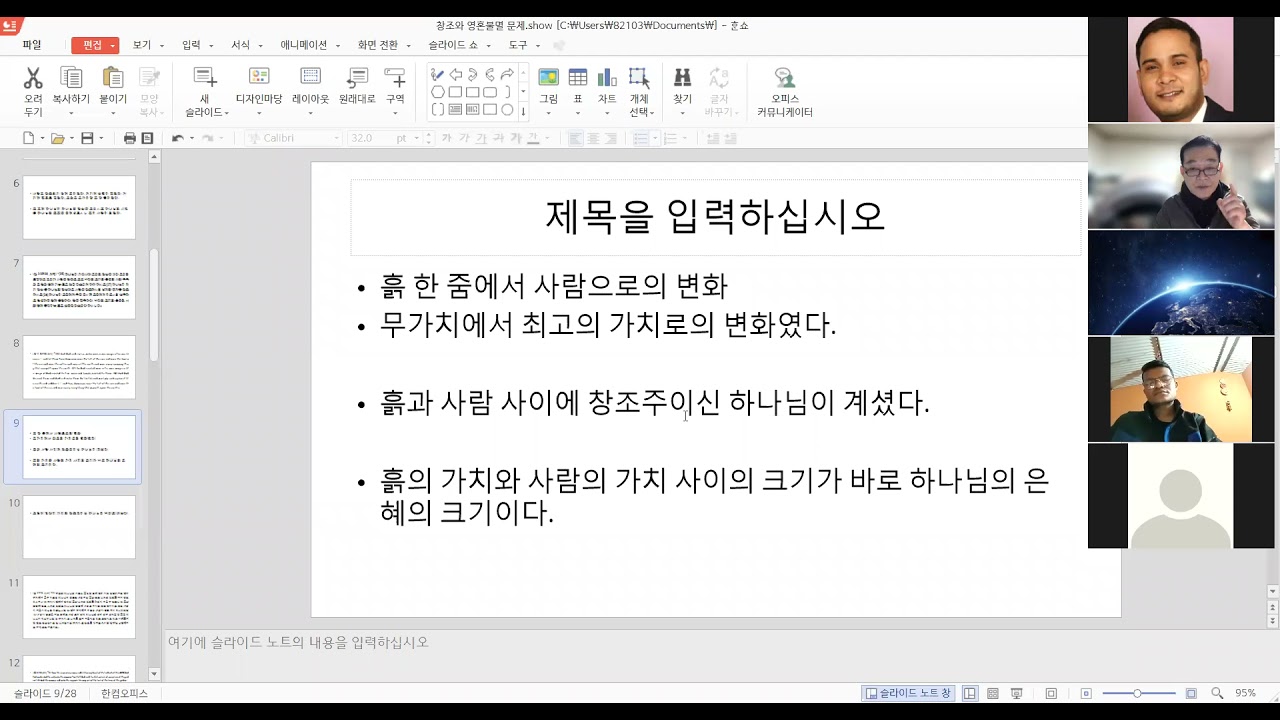The image size is (1280, 720).
Task: Select slide 7 thumbnail
Action: (x=79, y=287)
